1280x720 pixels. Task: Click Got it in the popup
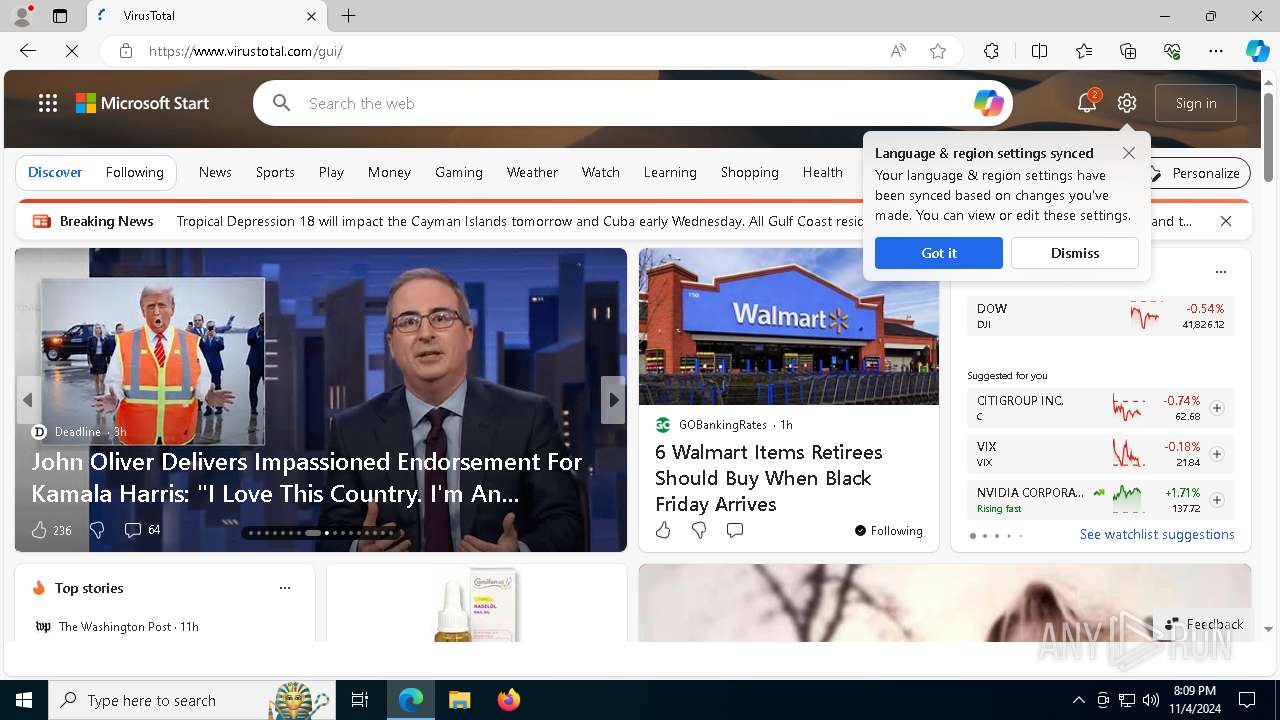939,253
